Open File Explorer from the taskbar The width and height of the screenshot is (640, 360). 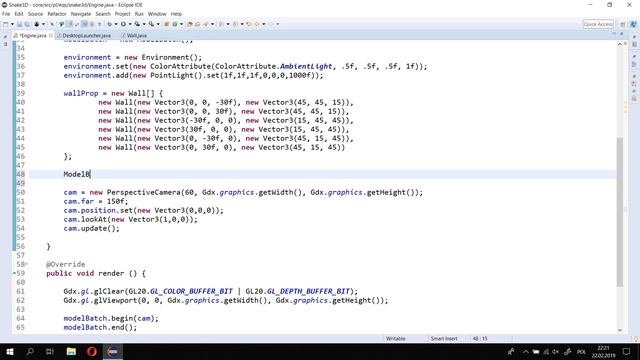coord(71,351)
